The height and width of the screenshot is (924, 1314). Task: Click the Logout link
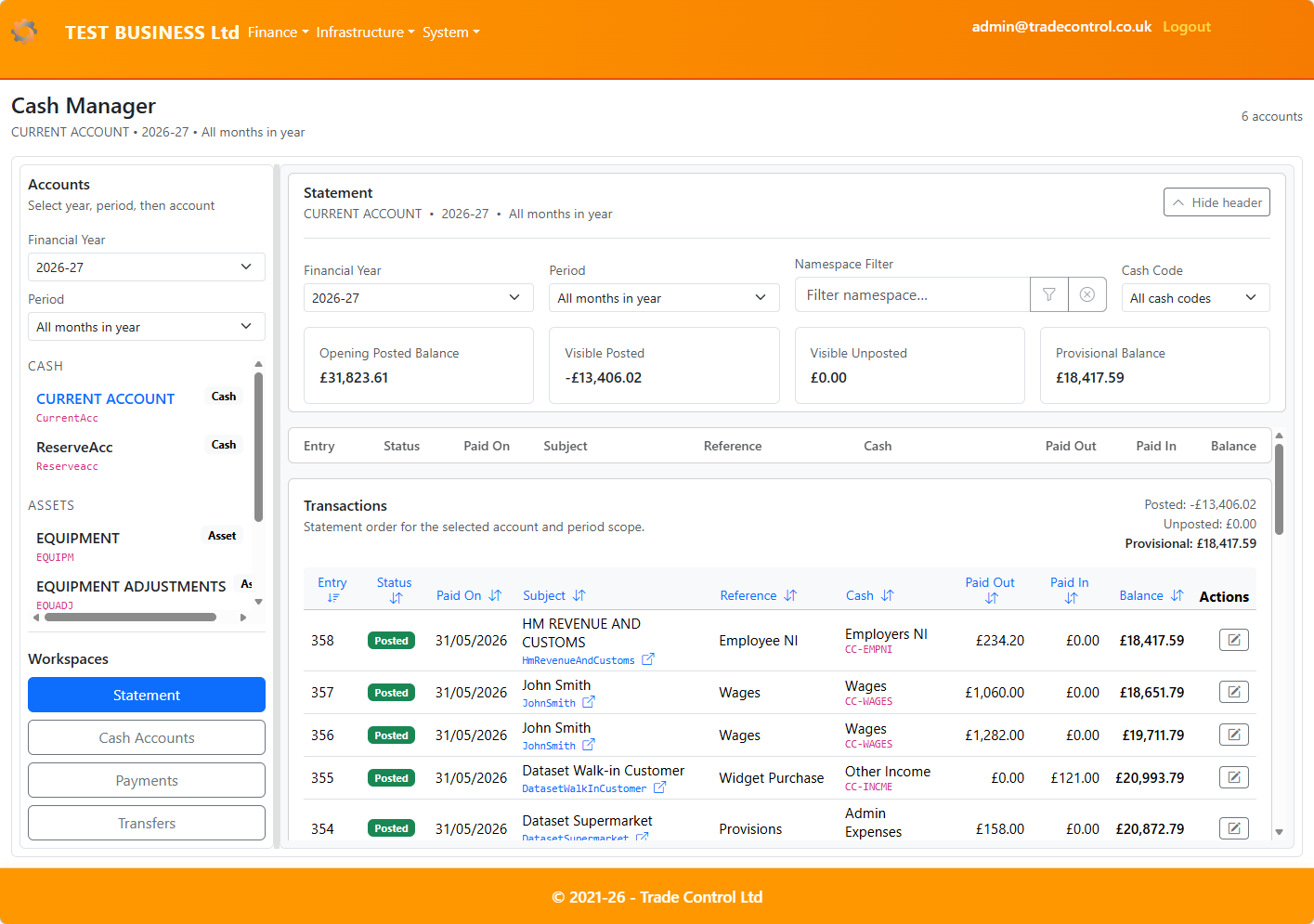pos(1187,27)
